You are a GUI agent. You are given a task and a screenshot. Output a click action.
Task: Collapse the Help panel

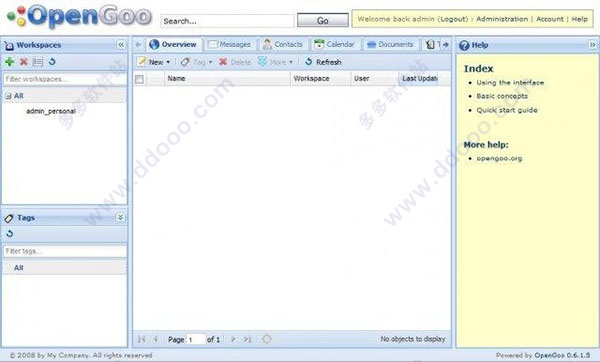[592, 45]
